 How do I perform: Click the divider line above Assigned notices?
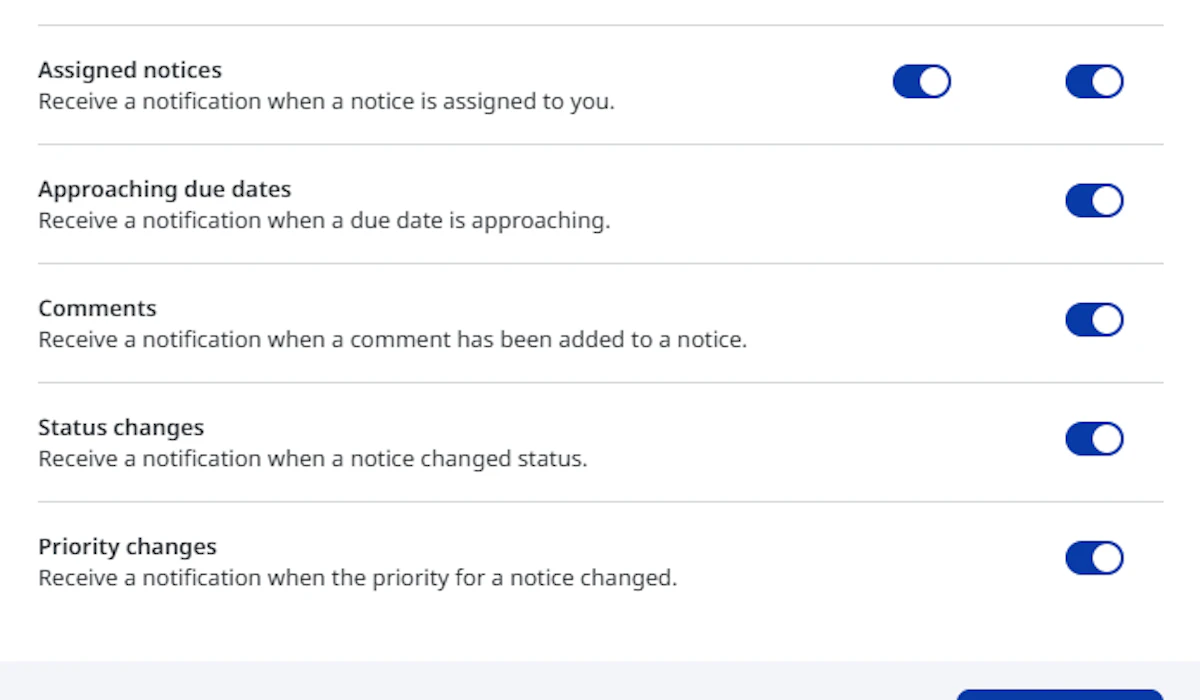click(x=600, y=25)
